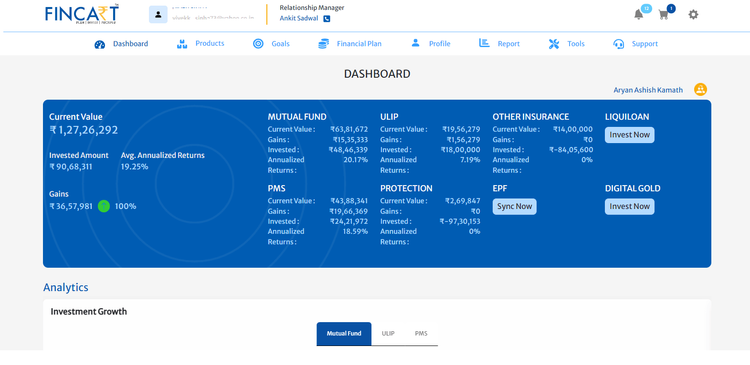Open the Tools menu

point(576,44)
